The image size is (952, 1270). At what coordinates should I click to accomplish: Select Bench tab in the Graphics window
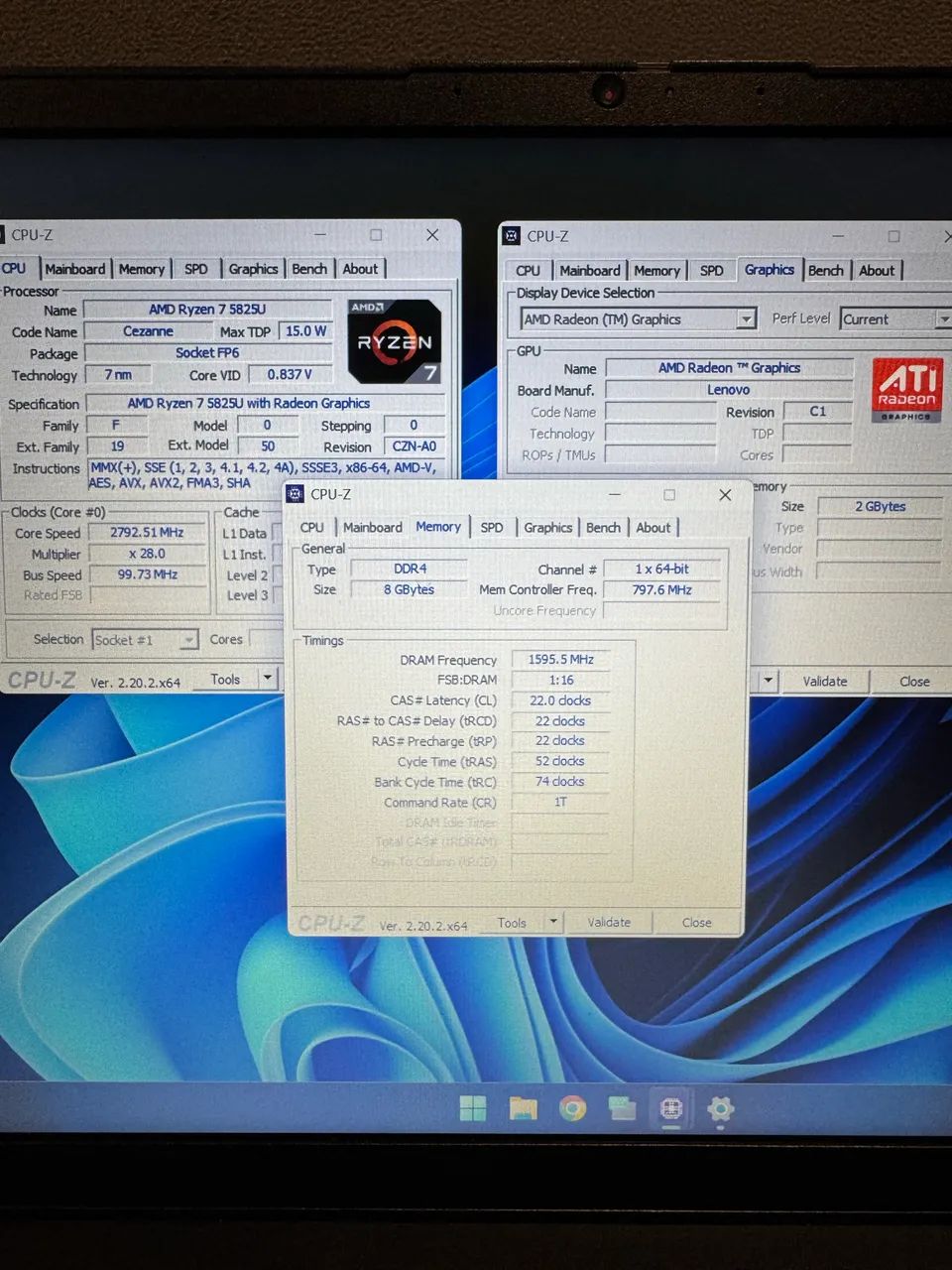click(x=825, y=271)
